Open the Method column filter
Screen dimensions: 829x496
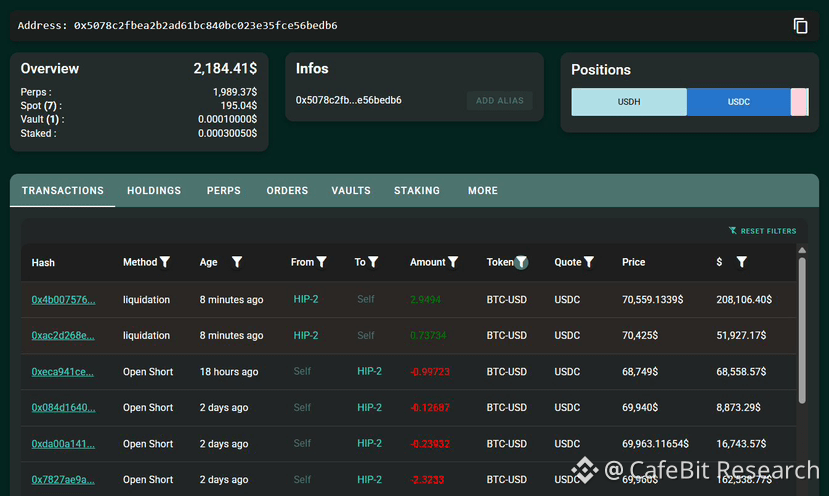click(165, 262)
